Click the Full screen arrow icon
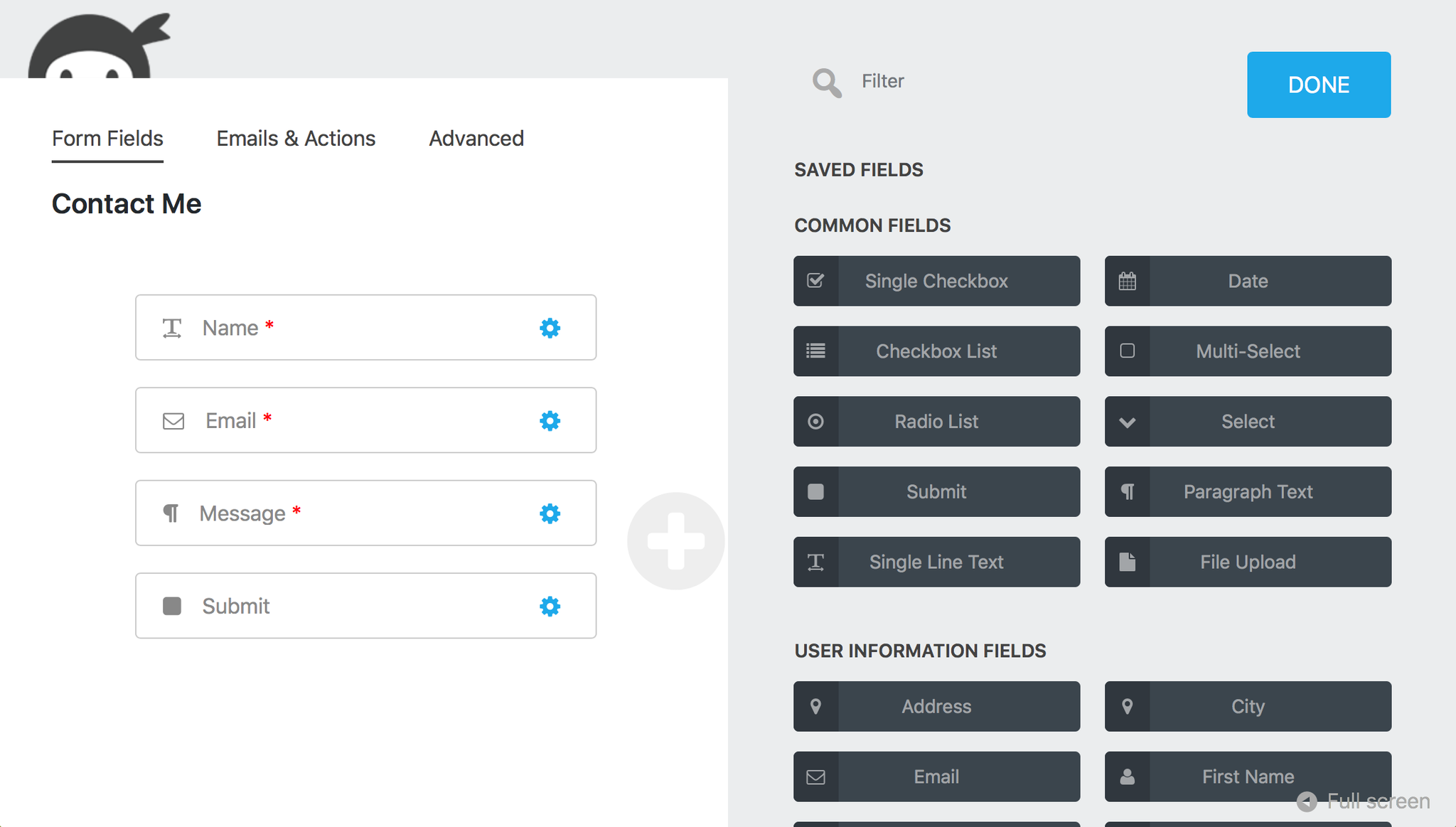The image size is (1456, 827). tap(1307, 801)
